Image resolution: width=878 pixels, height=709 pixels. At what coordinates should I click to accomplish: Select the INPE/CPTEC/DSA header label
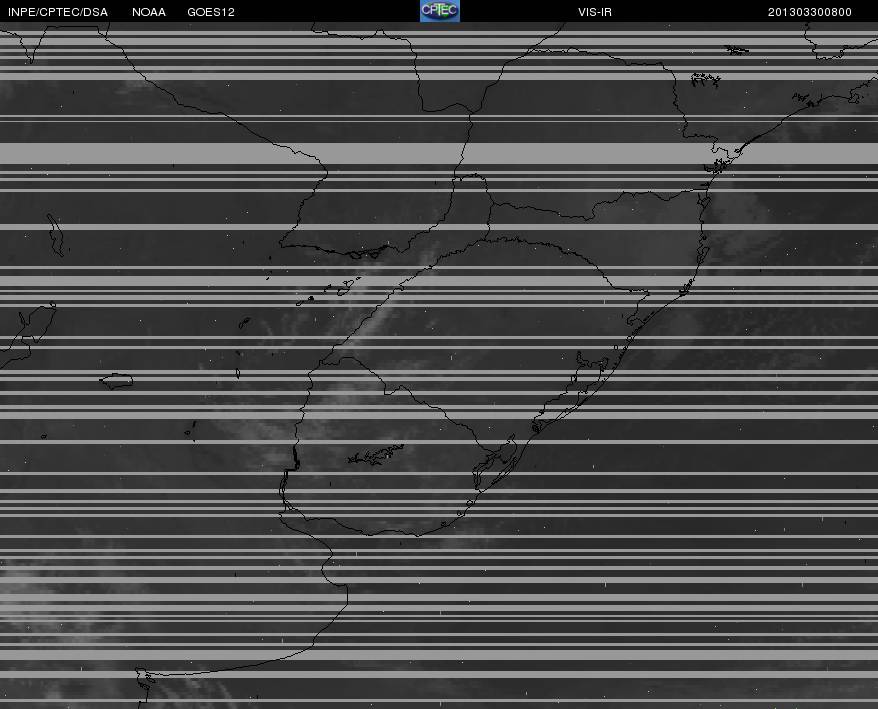pos(58,12)
